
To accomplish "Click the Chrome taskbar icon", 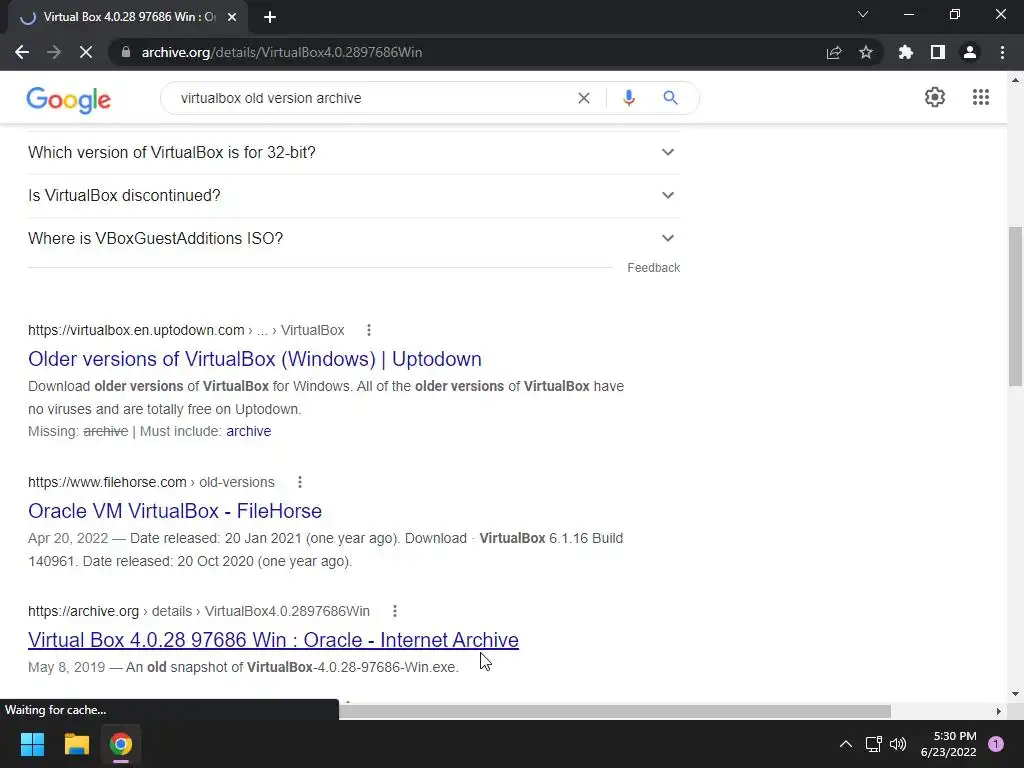I will click(121, 744).
